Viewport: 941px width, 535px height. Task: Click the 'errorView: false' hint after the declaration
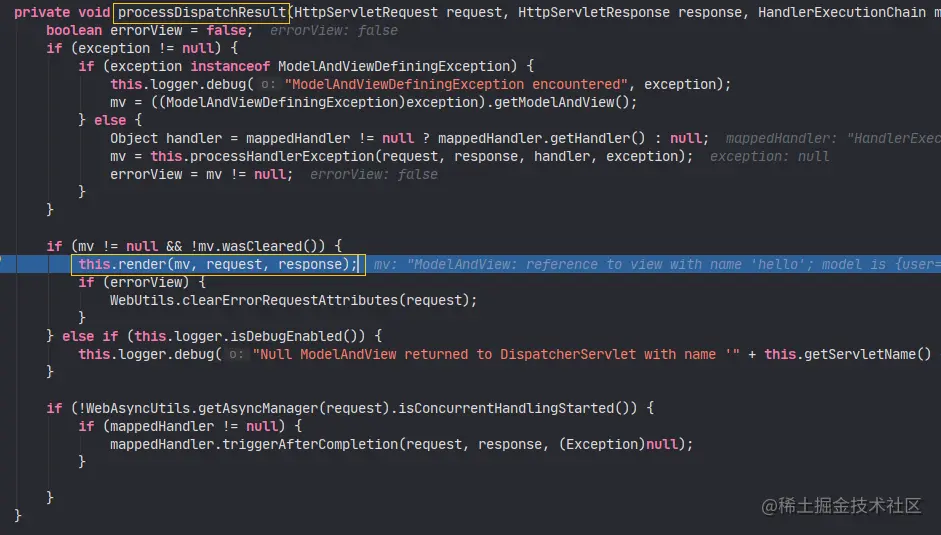pos(334,30)
